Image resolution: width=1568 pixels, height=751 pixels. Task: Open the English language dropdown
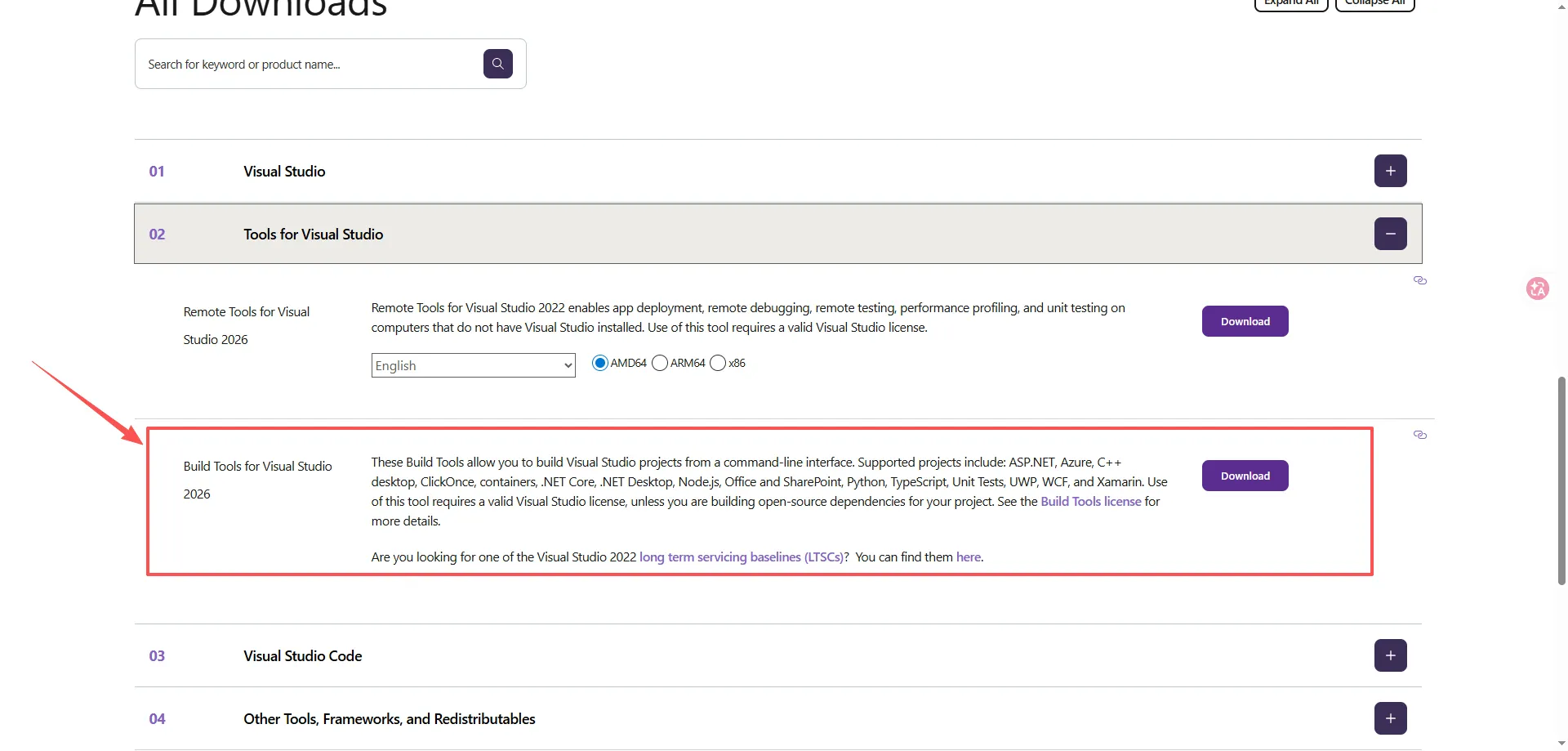point(474,365)
